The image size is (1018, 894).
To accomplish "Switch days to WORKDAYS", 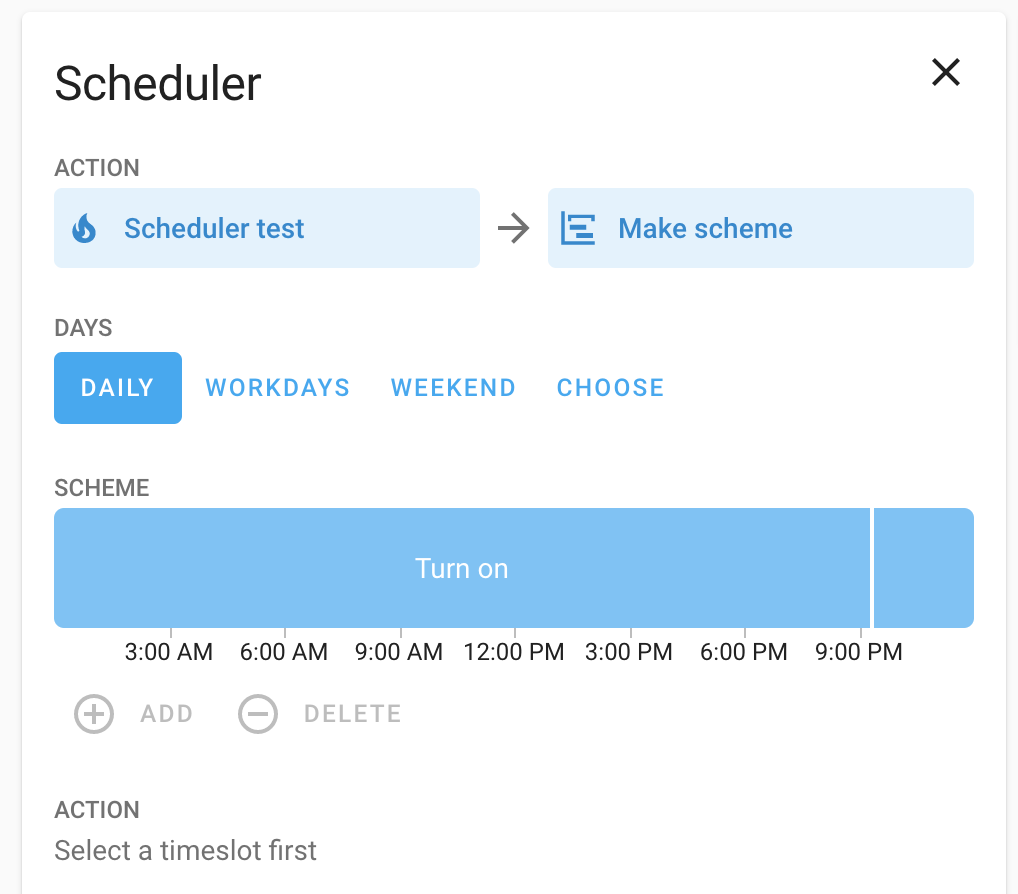I will [x=277, y=388].
